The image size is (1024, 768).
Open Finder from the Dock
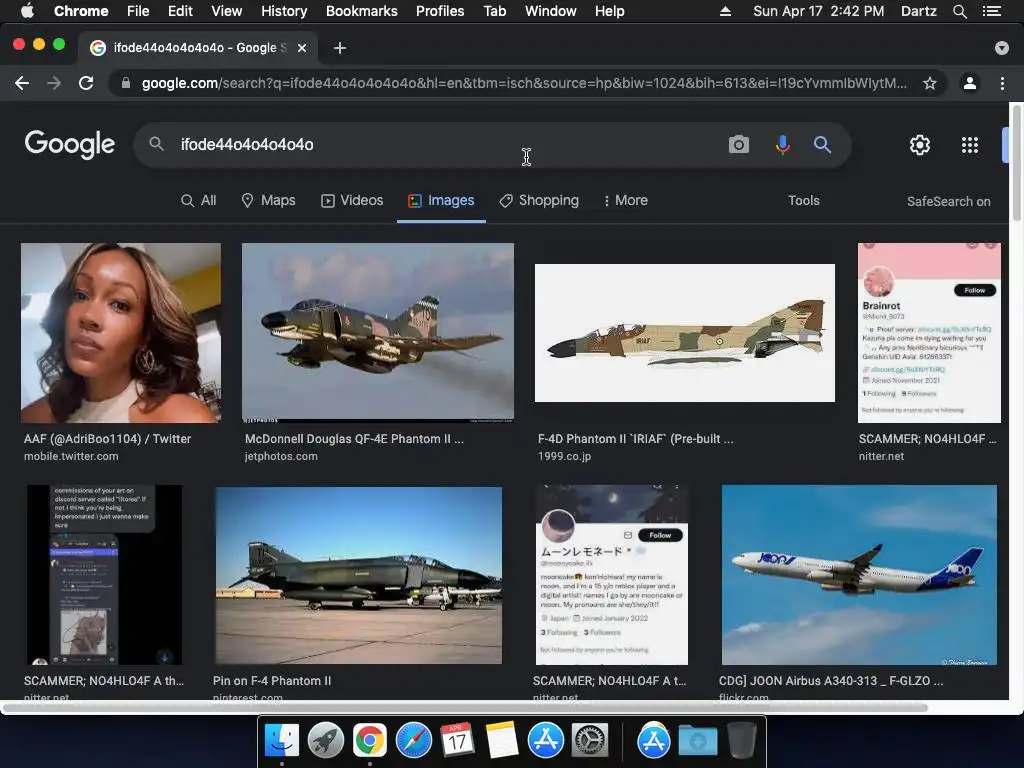282,740
